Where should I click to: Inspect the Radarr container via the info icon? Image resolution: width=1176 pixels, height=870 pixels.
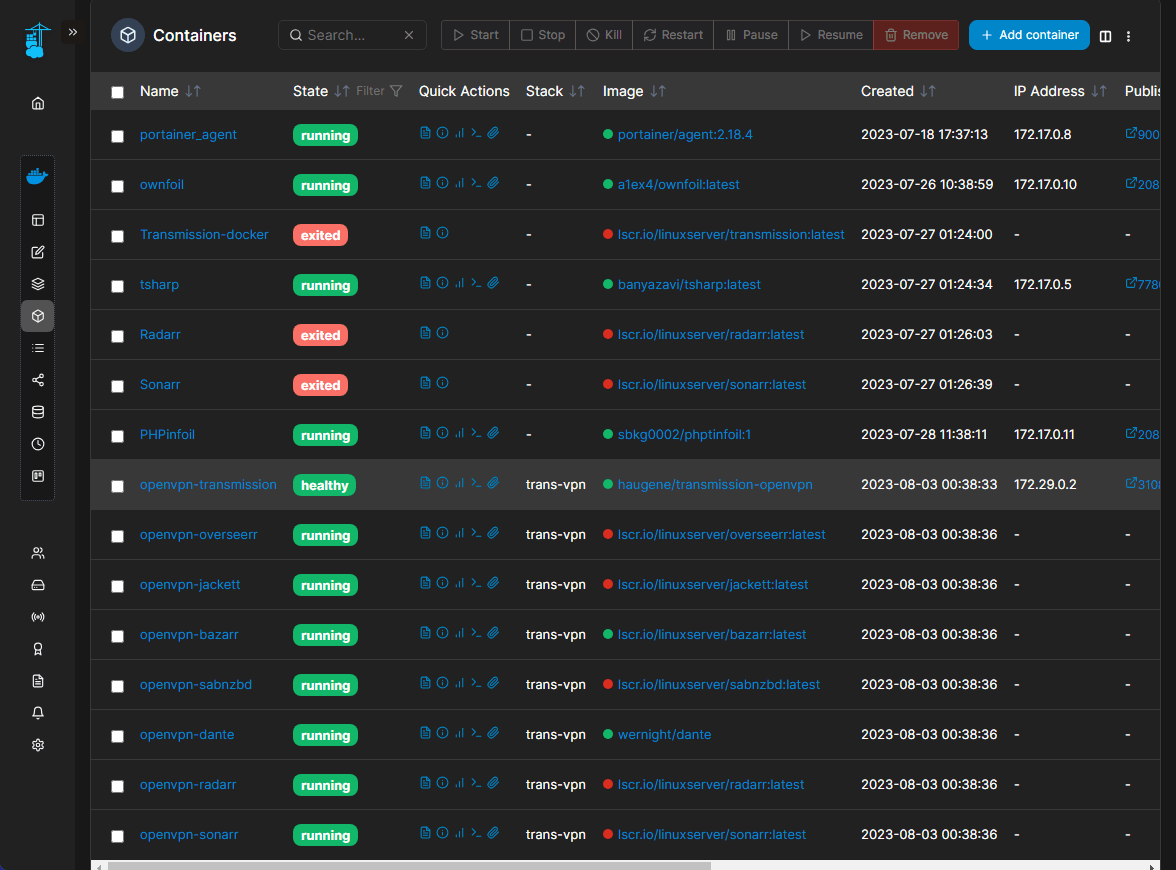pyautogui.click(x=442, y=333)
